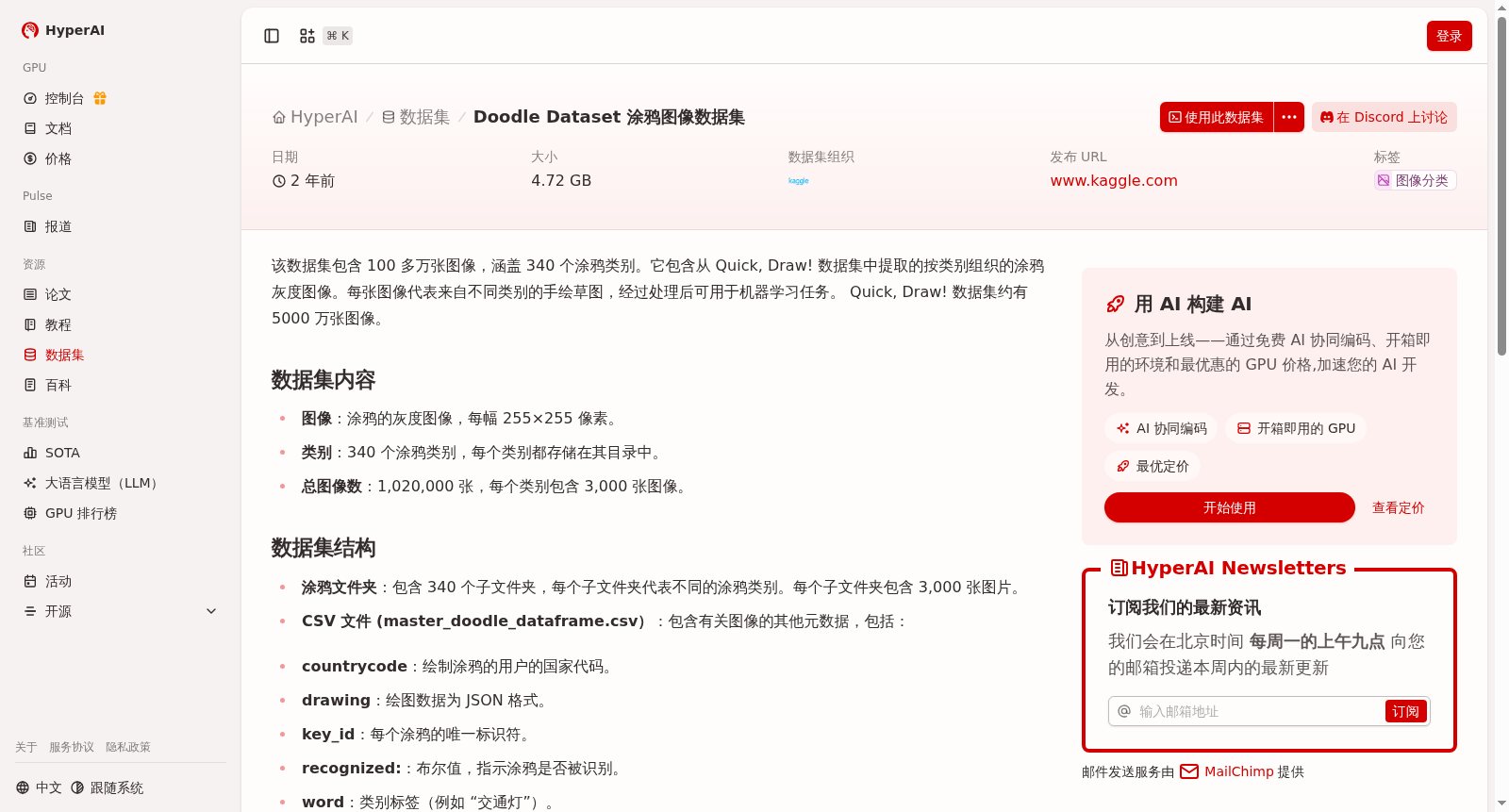Click the 大语言模型 sparkle icon
The height and width of the screenshot is (812, 1509).
[30, 483]
